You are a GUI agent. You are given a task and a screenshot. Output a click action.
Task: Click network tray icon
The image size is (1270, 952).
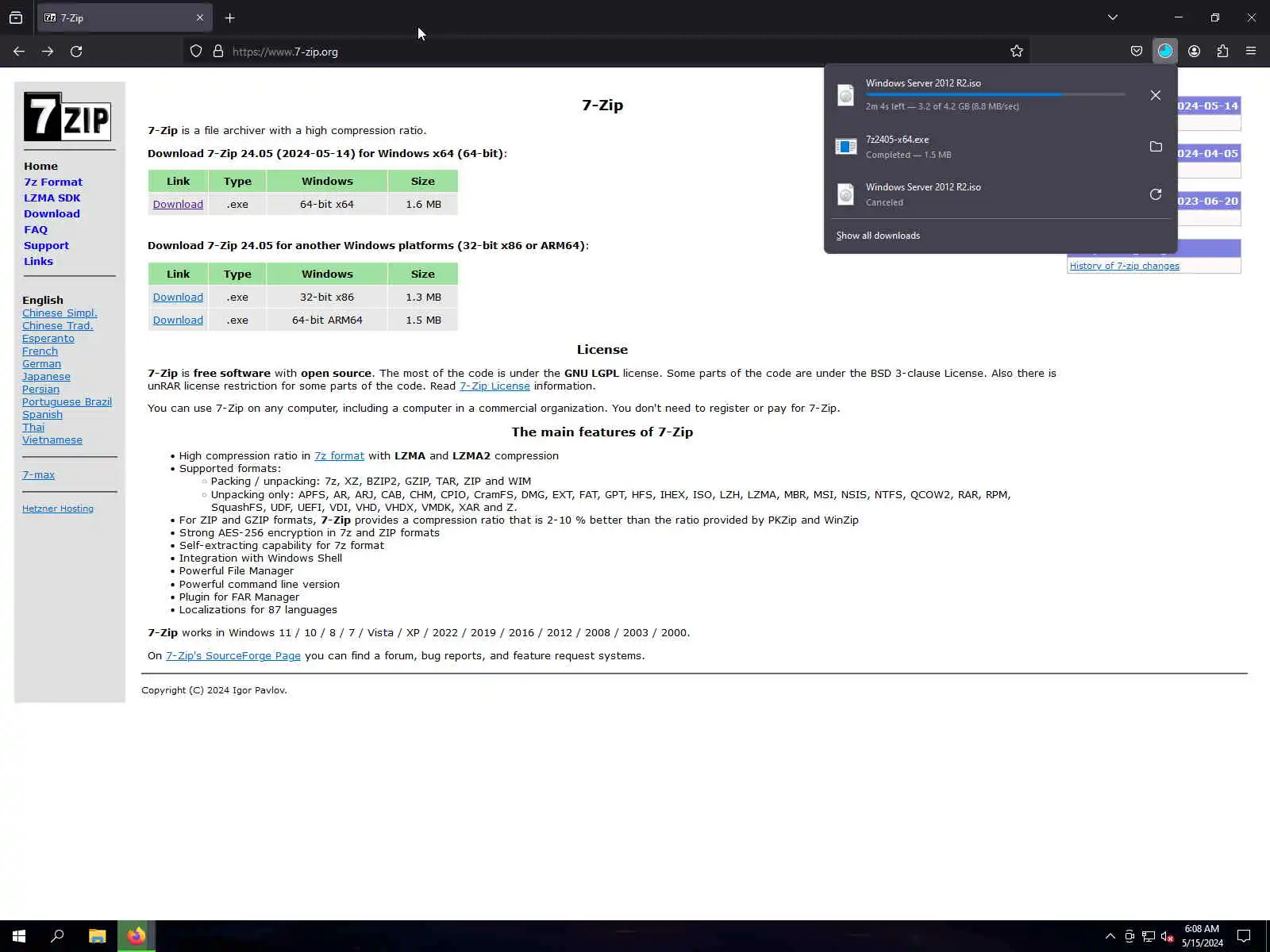1149,936
